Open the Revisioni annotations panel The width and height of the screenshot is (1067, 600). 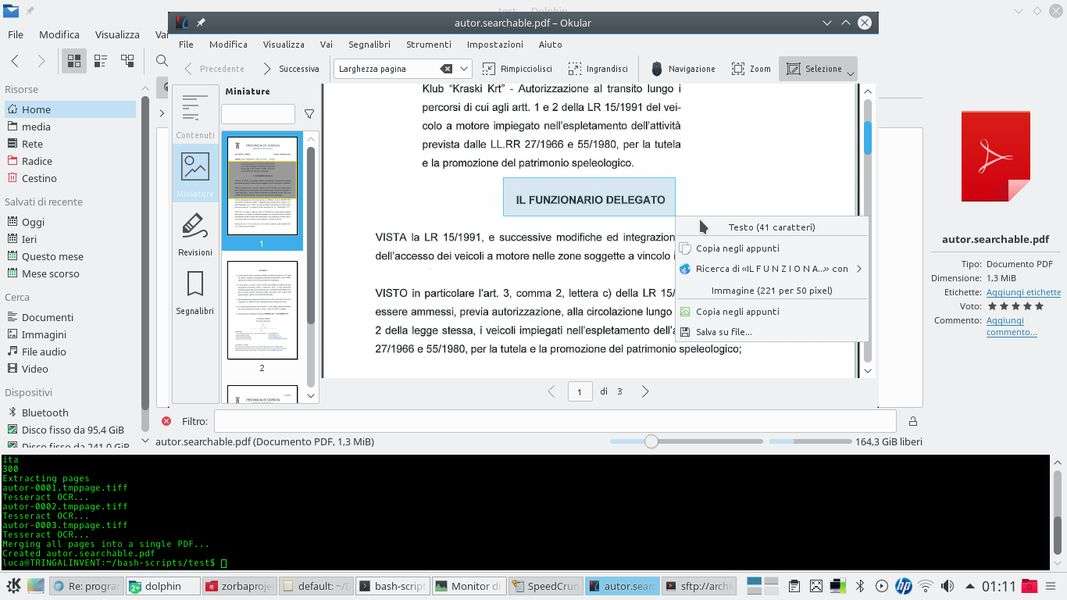point(195,233)
